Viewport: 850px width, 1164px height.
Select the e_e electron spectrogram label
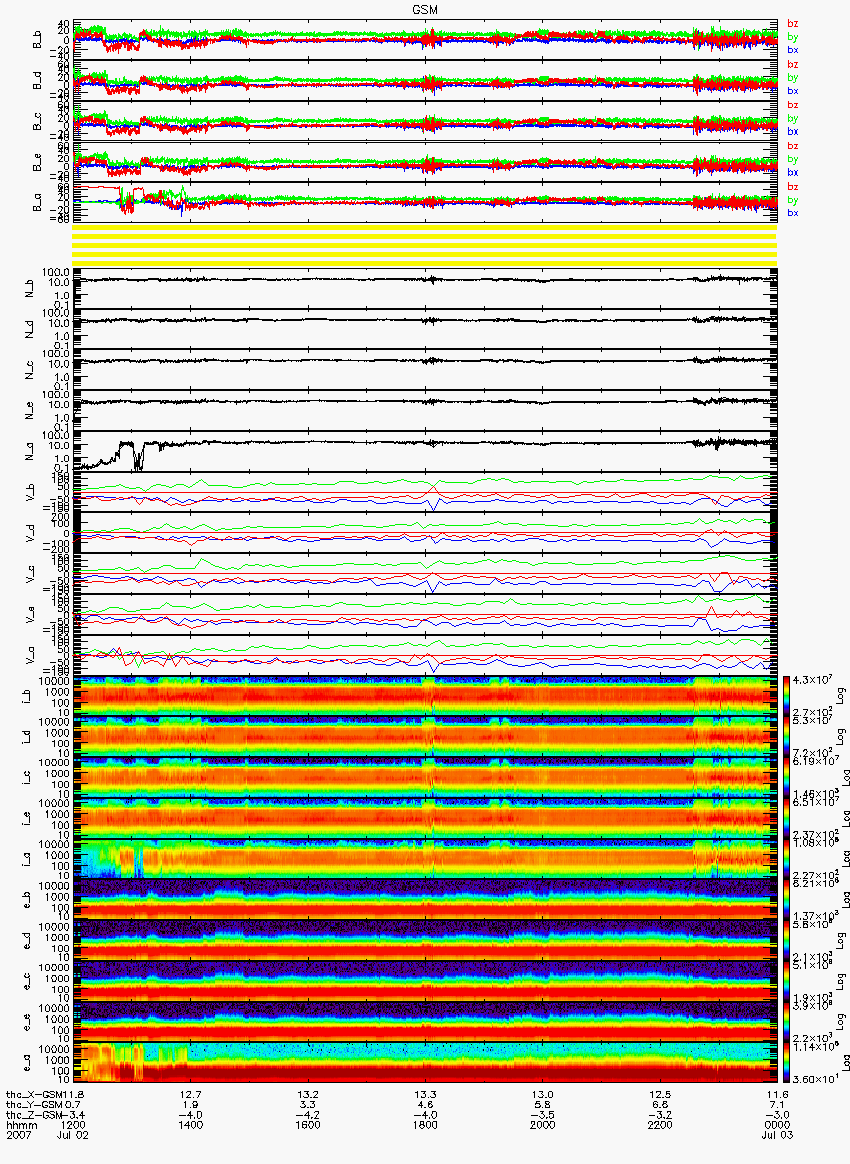(x=27, y=1022)
